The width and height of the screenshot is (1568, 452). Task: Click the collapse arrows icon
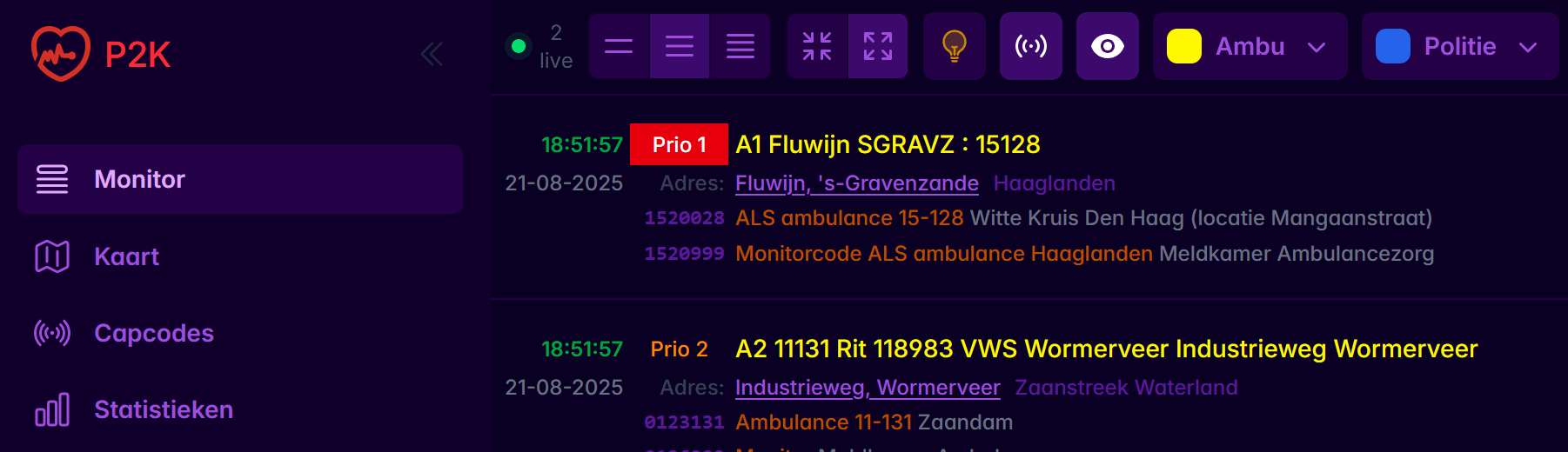817,46
